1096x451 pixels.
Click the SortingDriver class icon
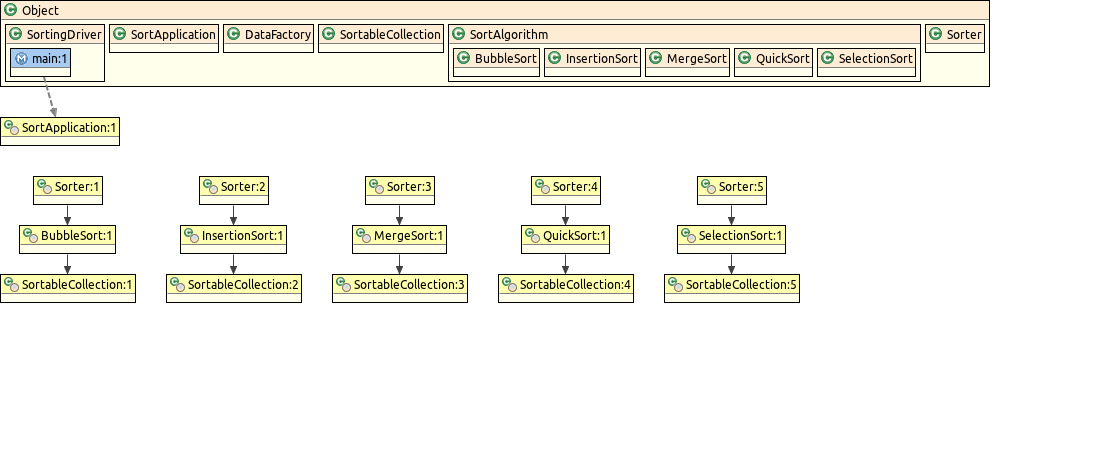pos(17,34)
